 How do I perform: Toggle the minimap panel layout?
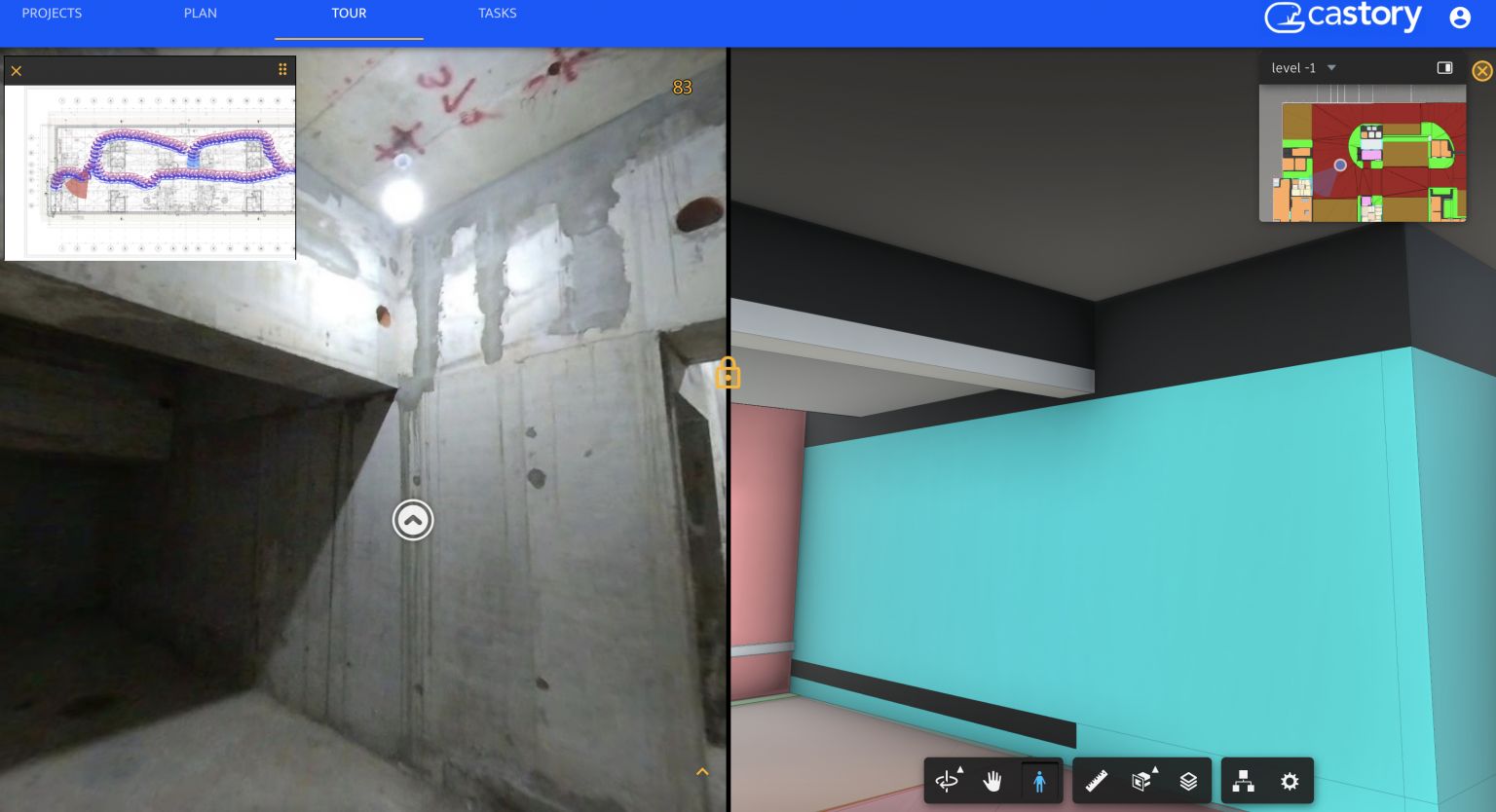1444,68
